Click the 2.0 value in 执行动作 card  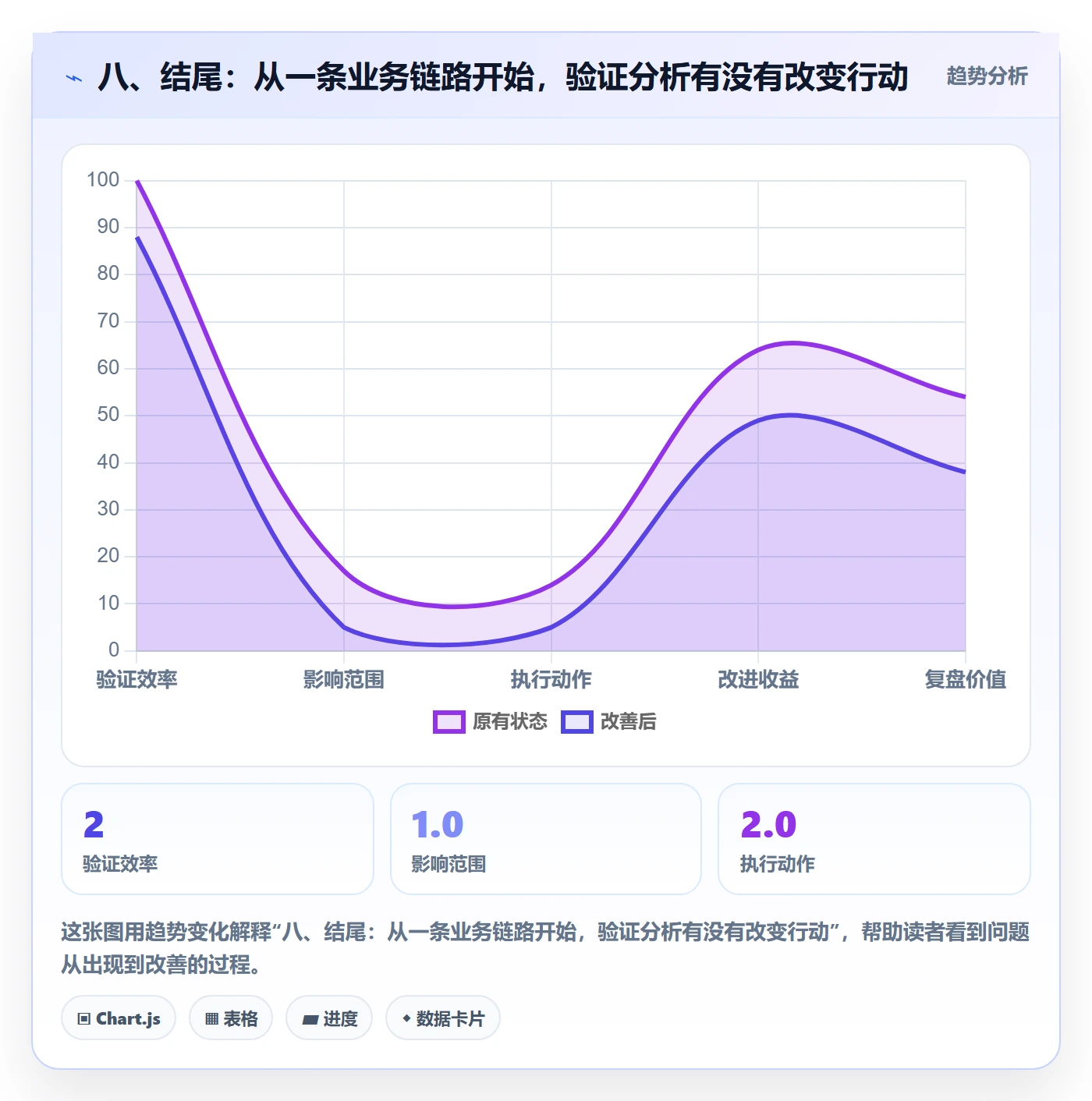768,825
